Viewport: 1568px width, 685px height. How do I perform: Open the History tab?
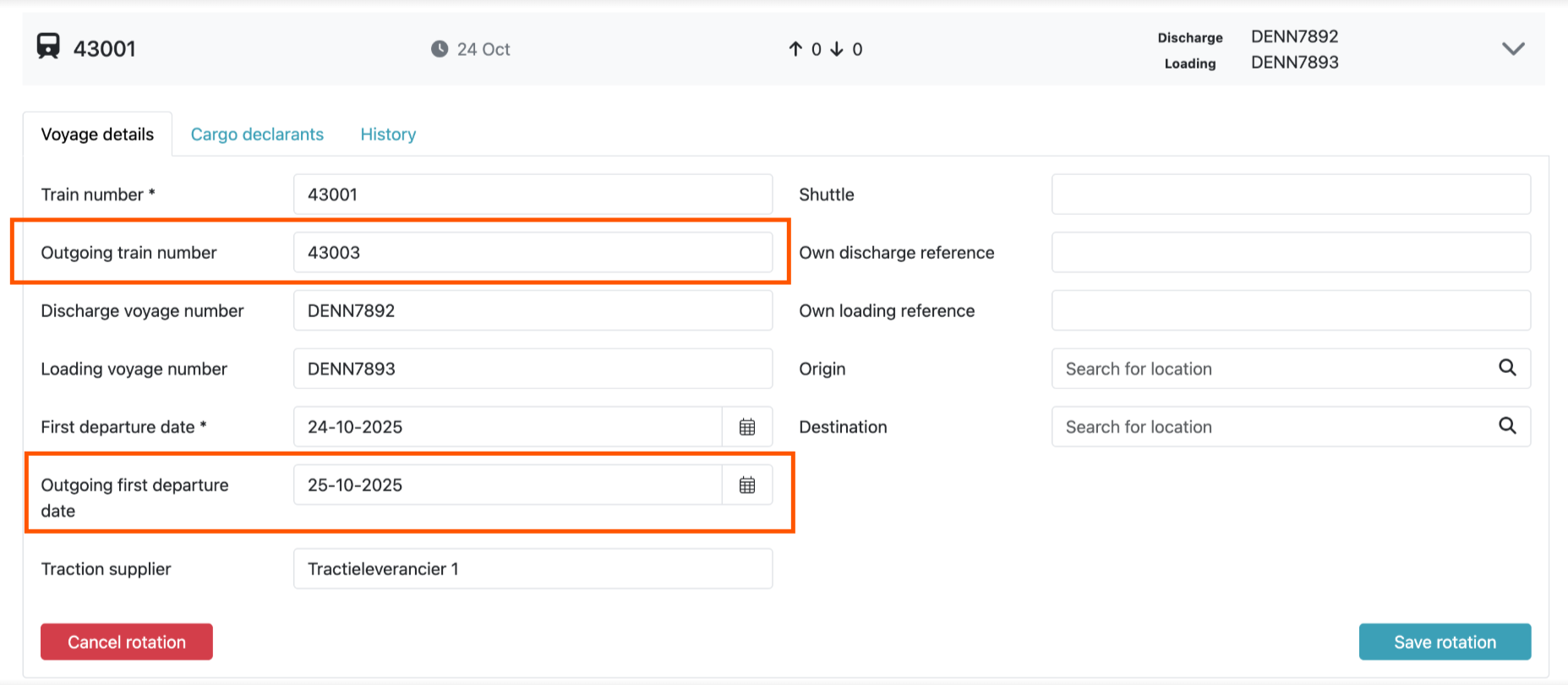pos(388,134)
